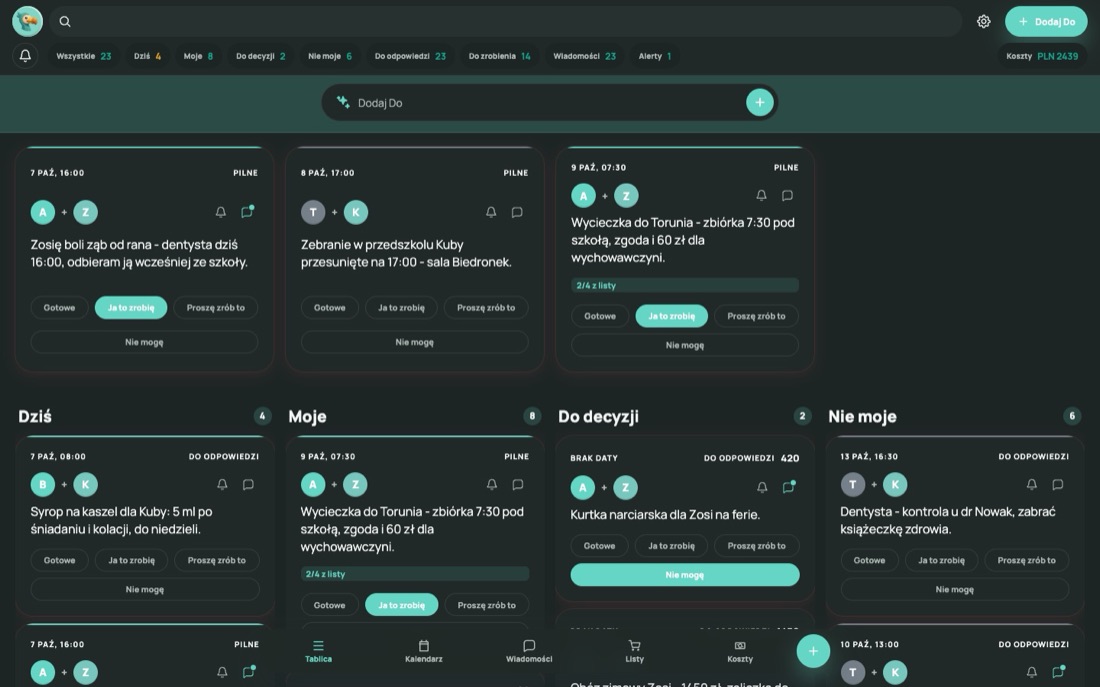Open the toucan profile avatar
Image resolution: width=1100 pixels, height=687 pixels.
[27, 22]
